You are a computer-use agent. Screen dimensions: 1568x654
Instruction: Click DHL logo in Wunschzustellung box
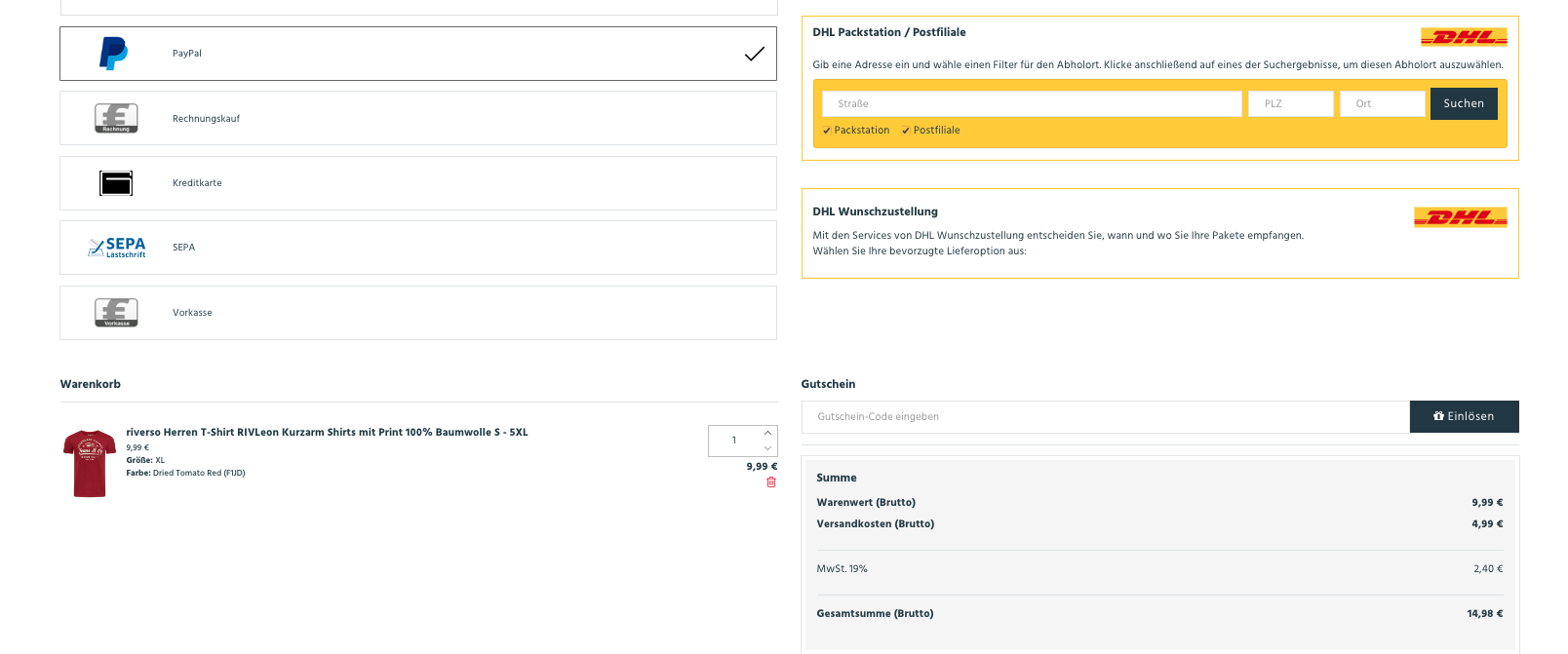(1460, 217)
